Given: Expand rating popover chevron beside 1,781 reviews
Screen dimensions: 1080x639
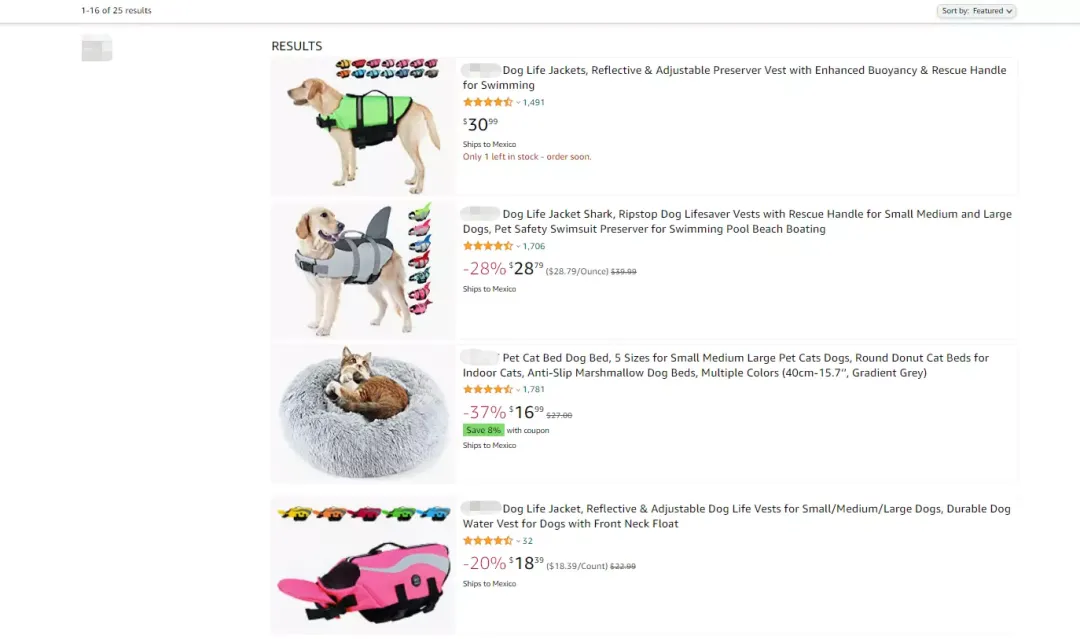Looking at the screenshot, I should 518,390.
